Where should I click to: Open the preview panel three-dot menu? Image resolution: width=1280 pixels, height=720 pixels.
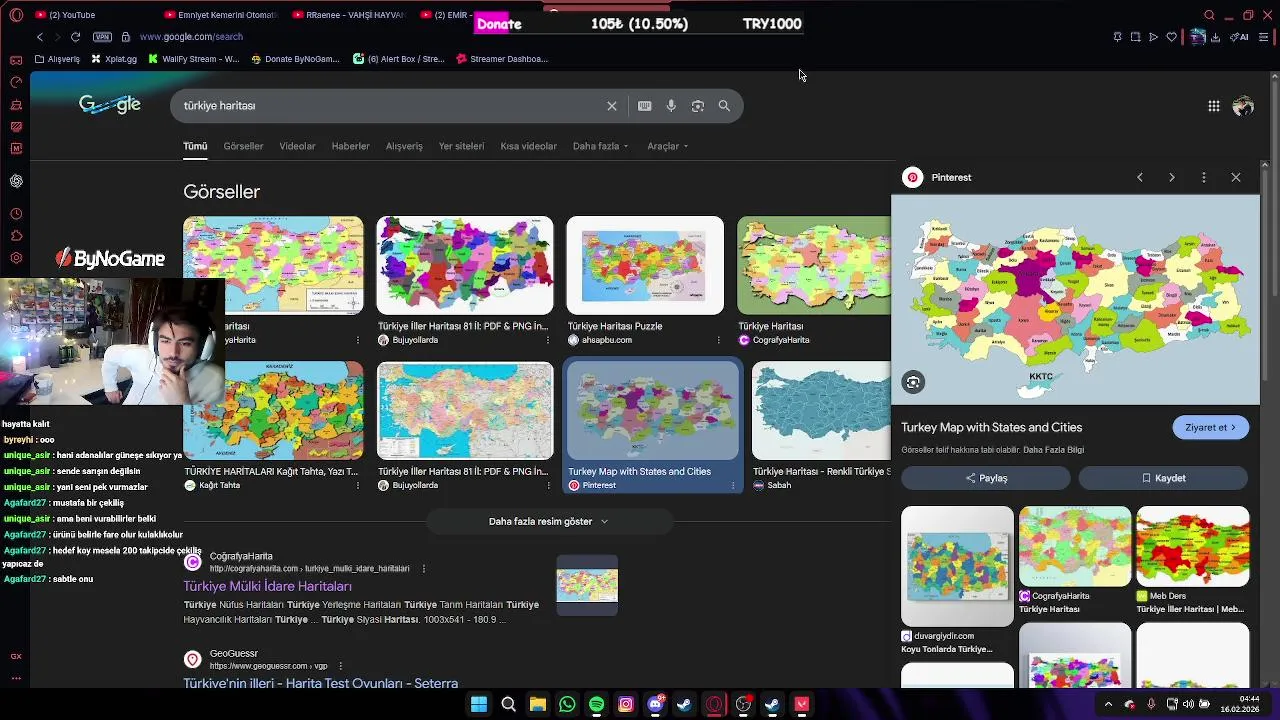pyautogui.click(x=1204, y=177)
